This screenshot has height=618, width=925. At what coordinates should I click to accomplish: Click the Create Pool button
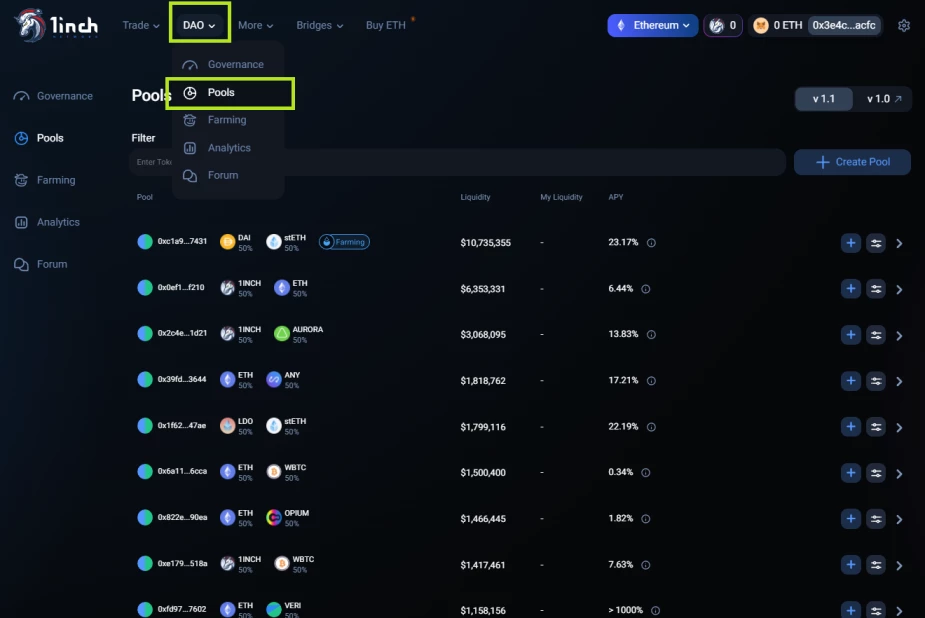[852, 162]
